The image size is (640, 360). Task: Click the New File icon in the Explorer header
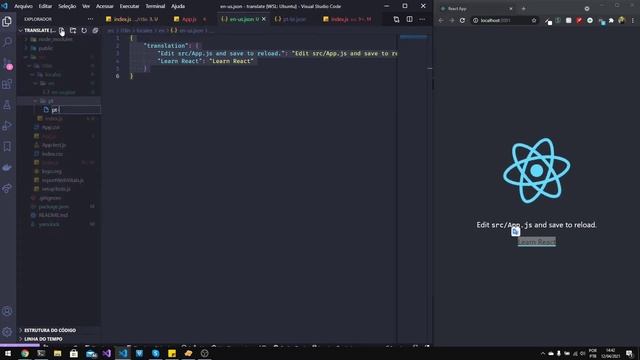pos(62,31)
